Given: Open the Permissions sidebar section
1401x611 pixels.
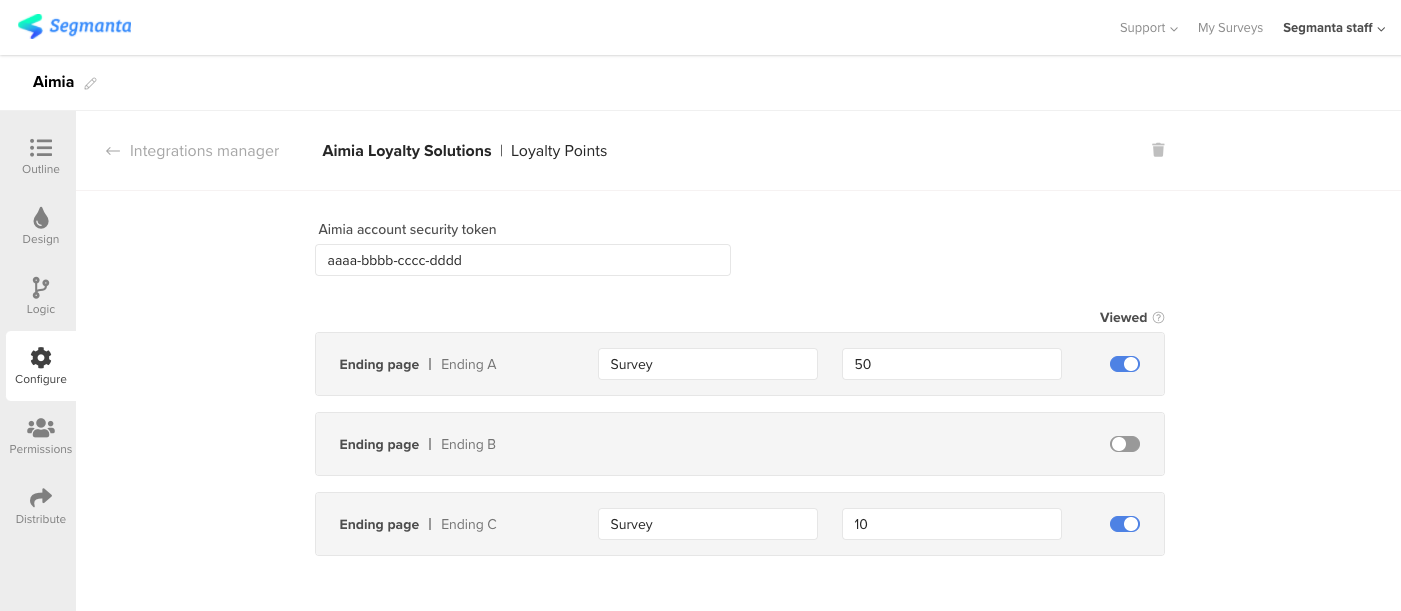Looking at the screenshot, I should point(41,436).
